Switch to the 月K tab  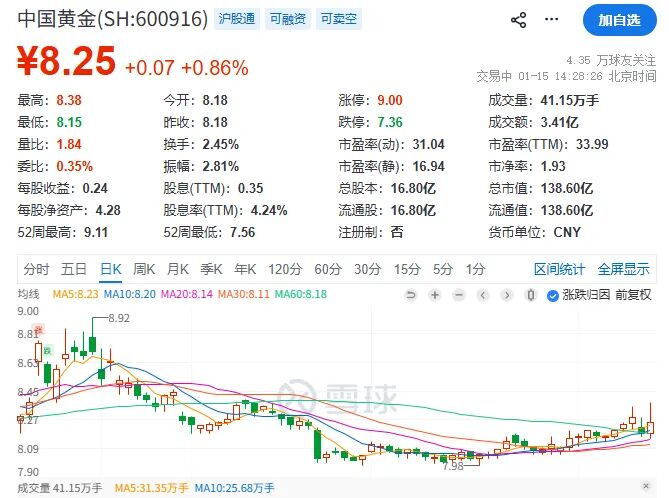pos(177,269)
